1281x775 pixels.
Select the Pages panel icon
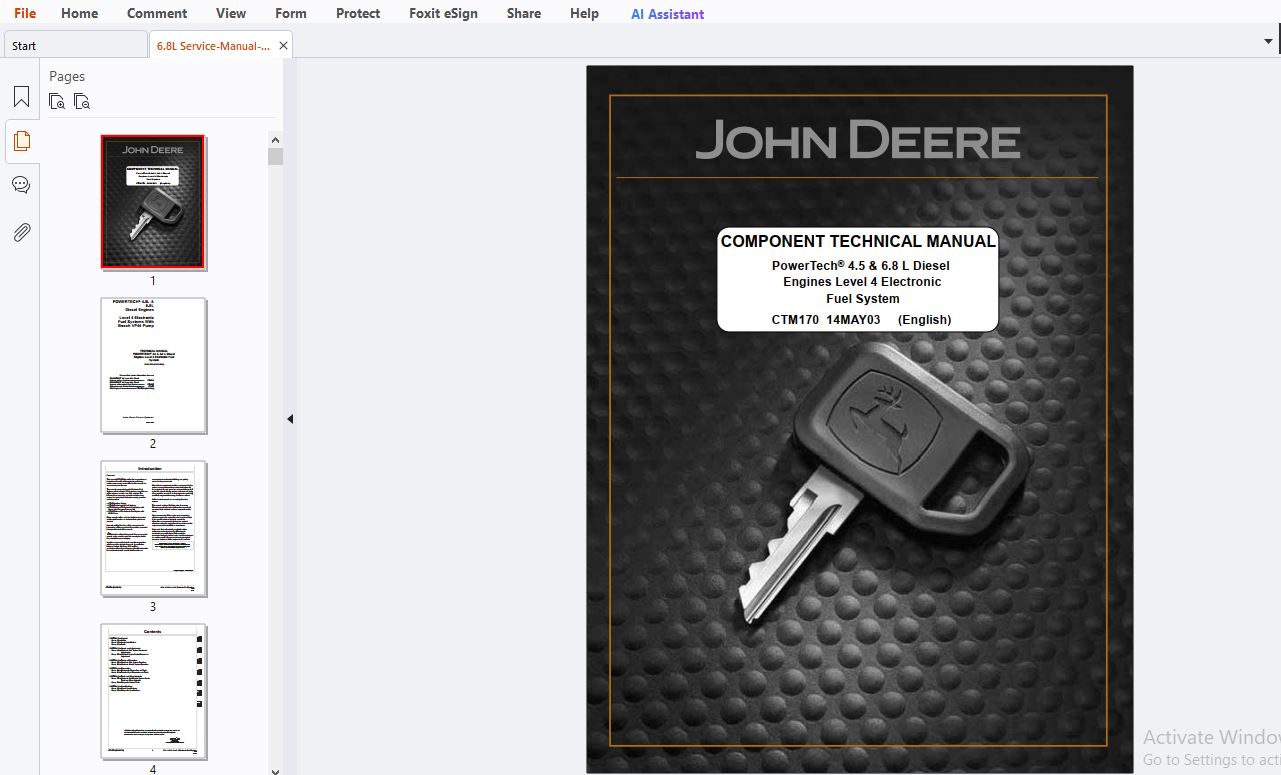click(x=21, y=141)
